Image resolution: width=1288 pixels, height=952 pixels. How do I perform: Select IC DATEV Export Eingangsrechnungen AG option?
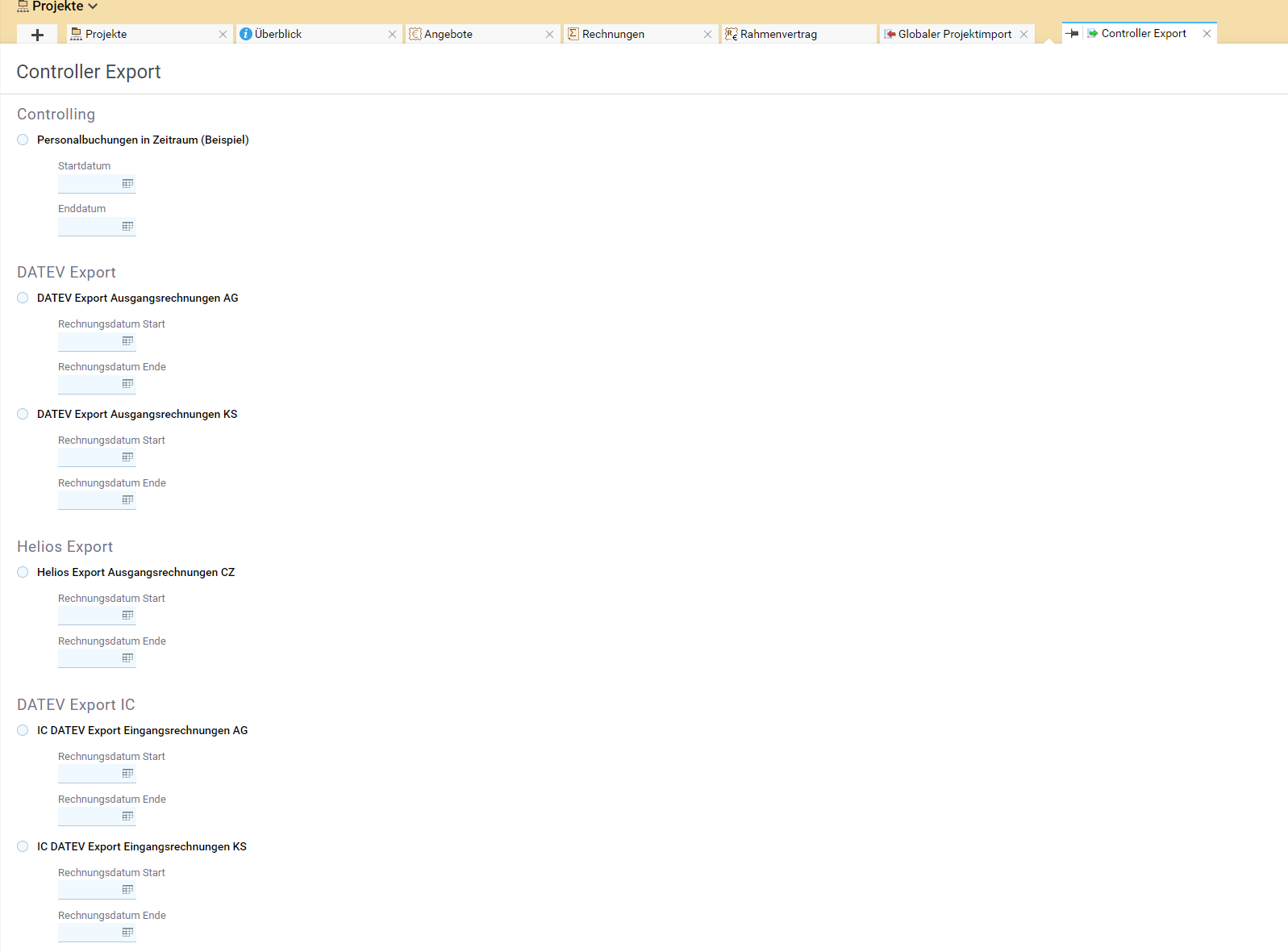[23, 730]
